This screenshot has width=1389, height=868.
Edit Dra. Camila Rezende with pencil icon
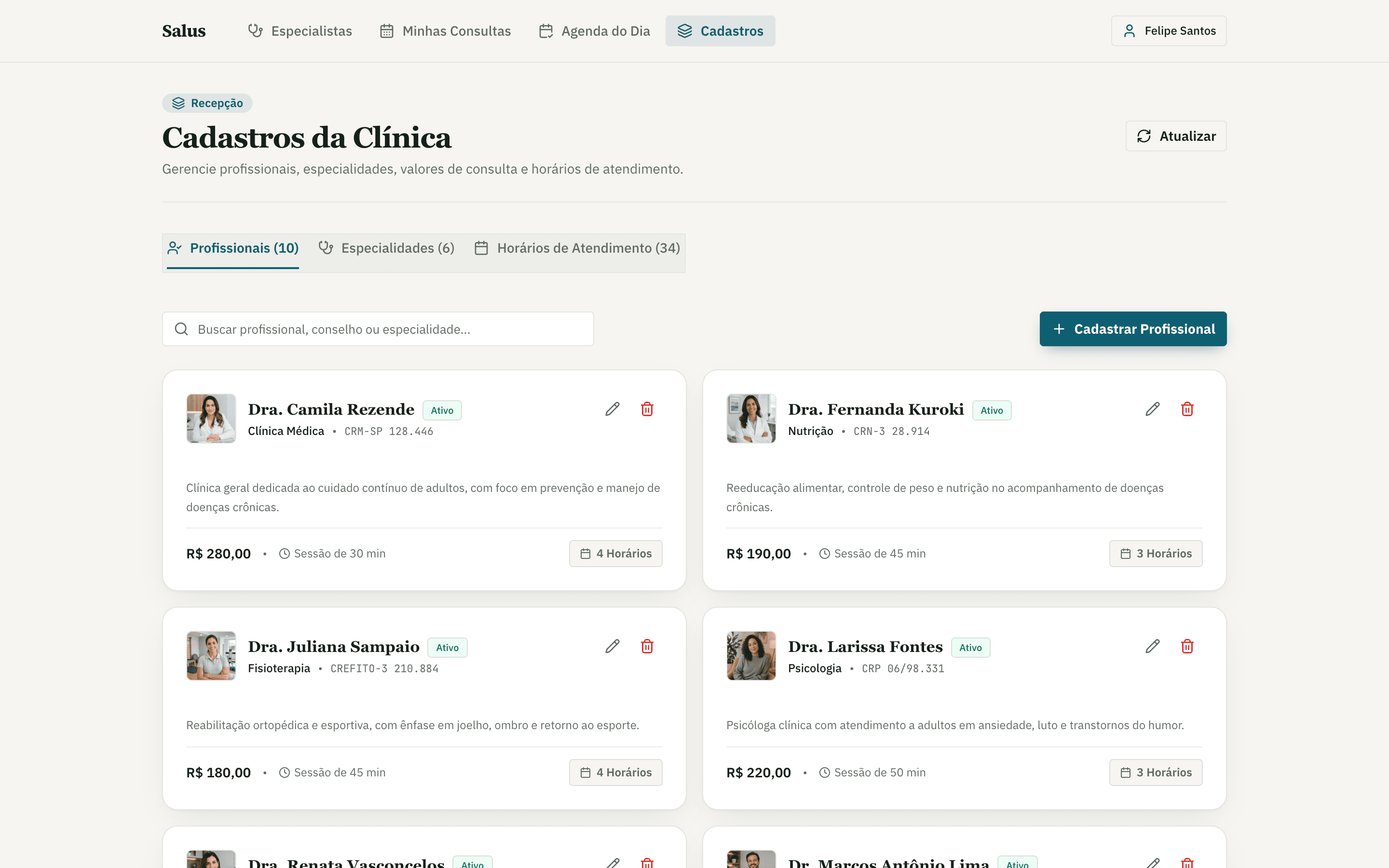point(613,409)
